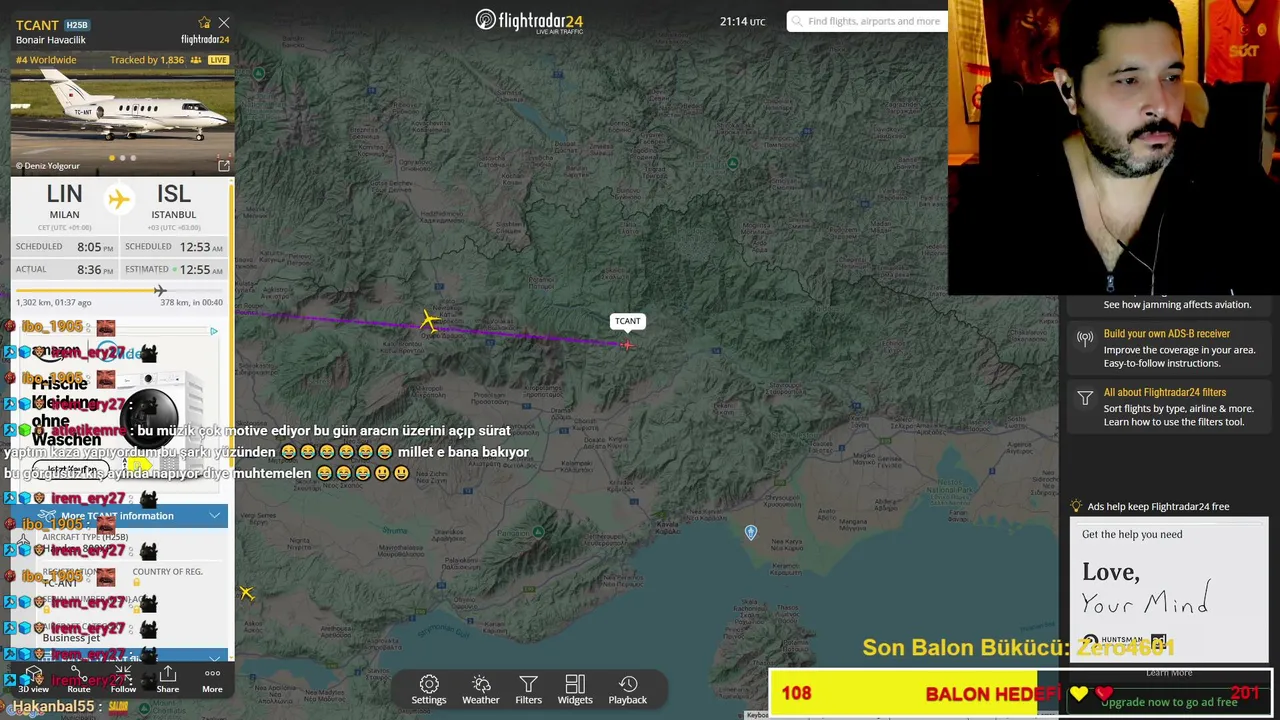This screenshot has height=720, width=1280.
Task: Click locked COUNTRY OF REG. field
Action: [167, 577]
